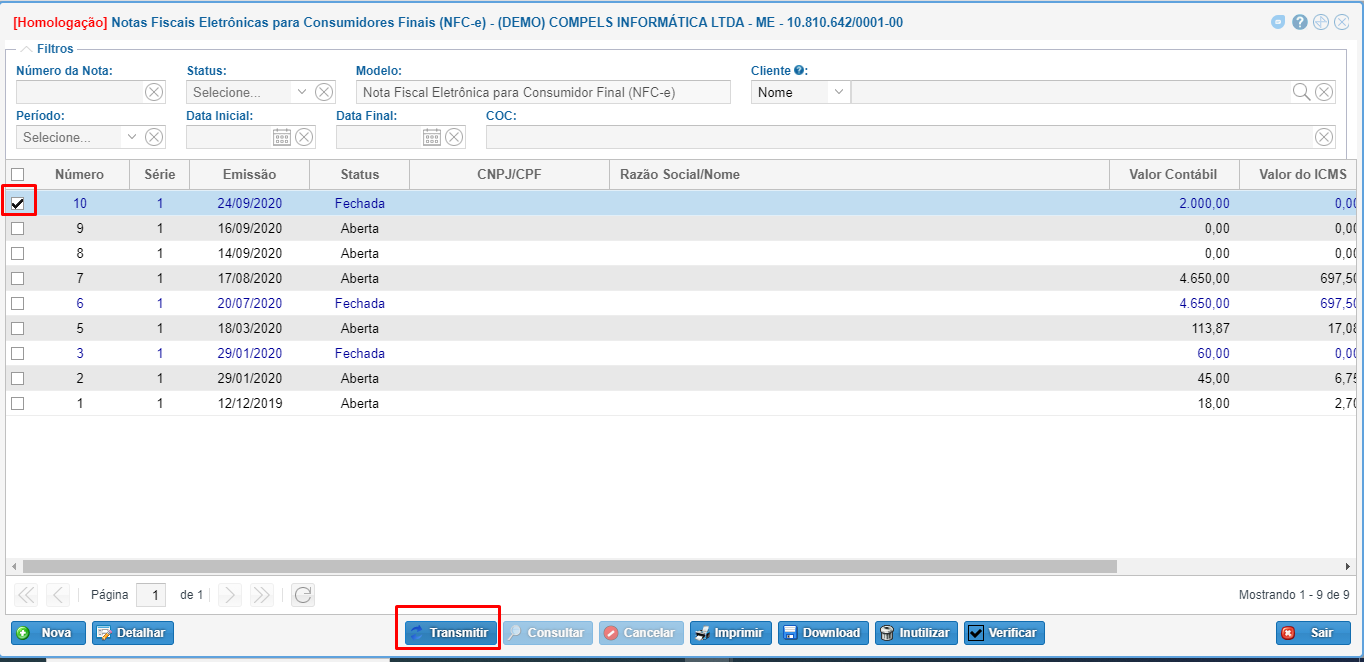1364x662 pixels.
Task: Click the Imprimir button
Action: 730,633
